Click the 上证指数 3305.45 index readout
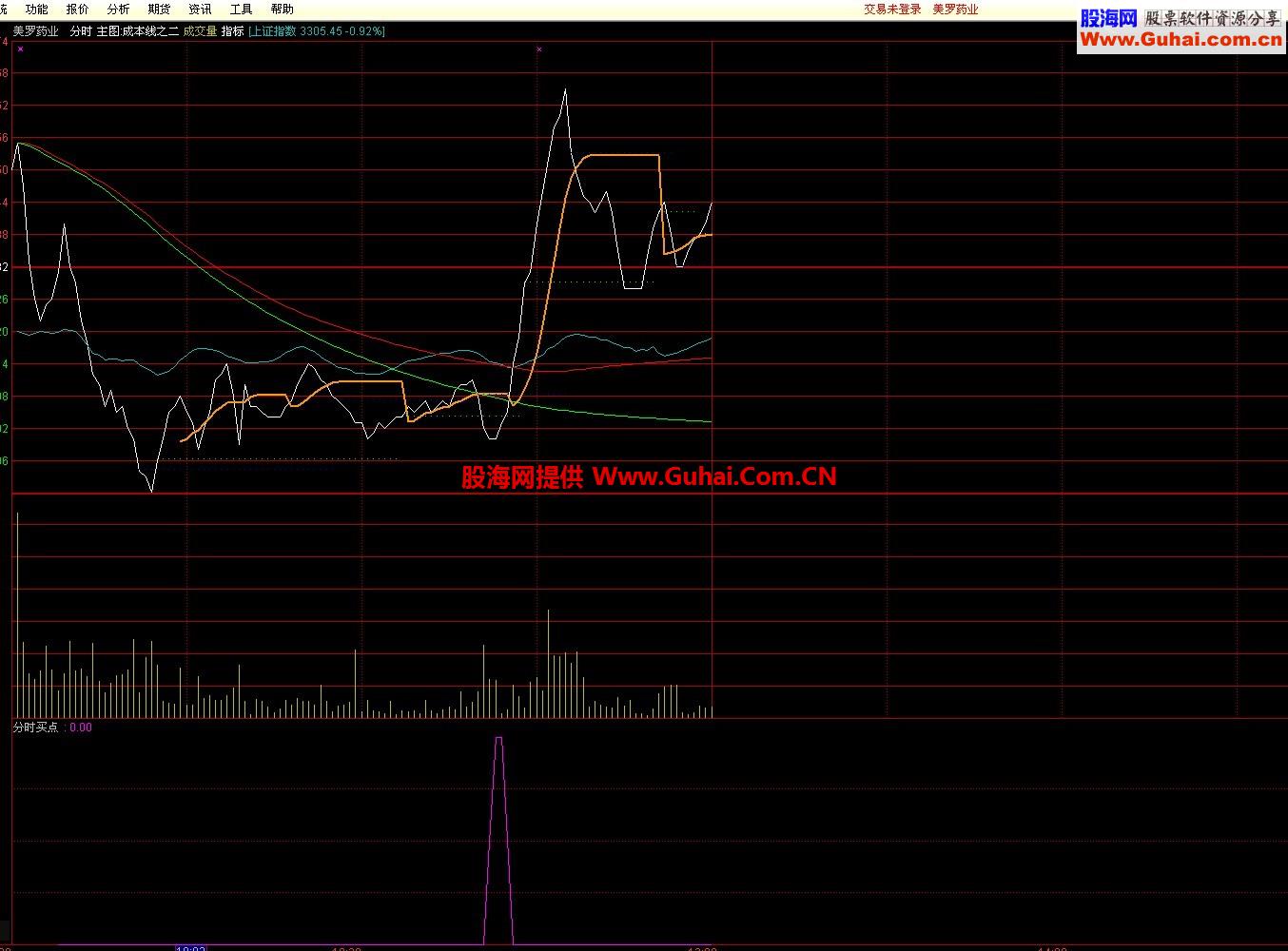1288x951 pixels. click(317, 31)
